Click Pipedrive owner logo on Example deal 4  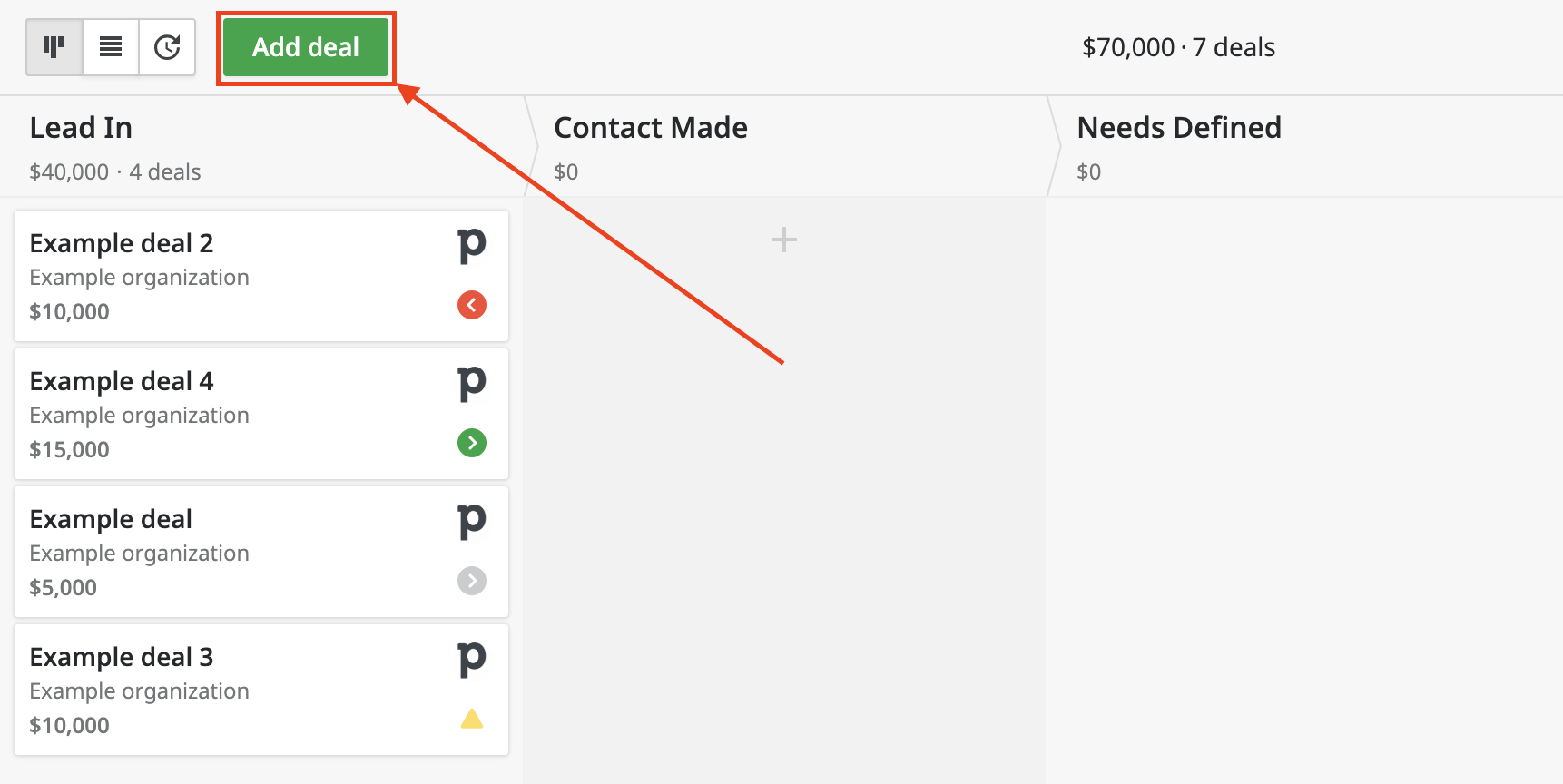coord(472,384)
